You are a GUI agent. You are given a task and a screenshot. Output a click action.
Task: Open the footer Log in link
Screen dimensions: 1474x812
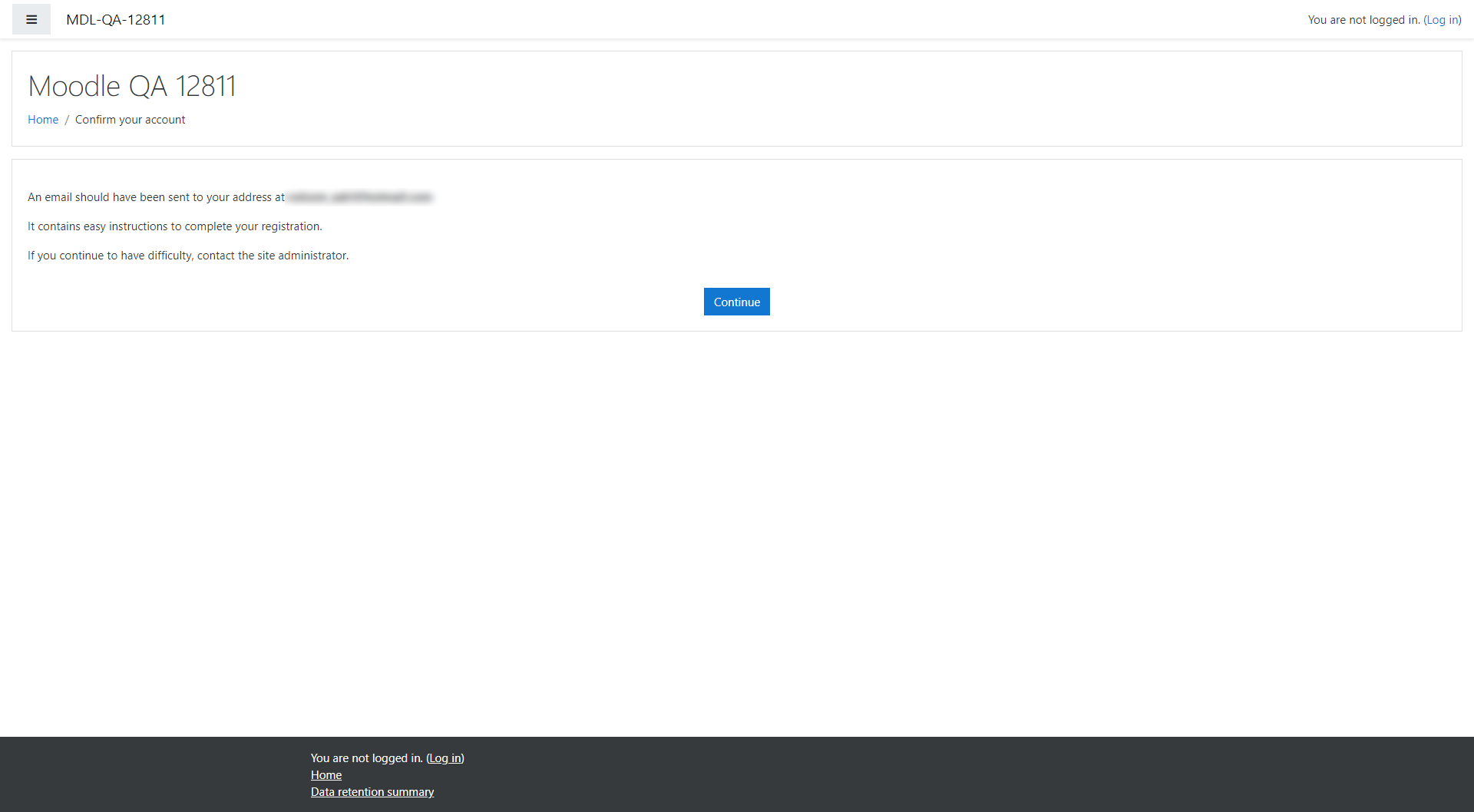click(445, 758)
